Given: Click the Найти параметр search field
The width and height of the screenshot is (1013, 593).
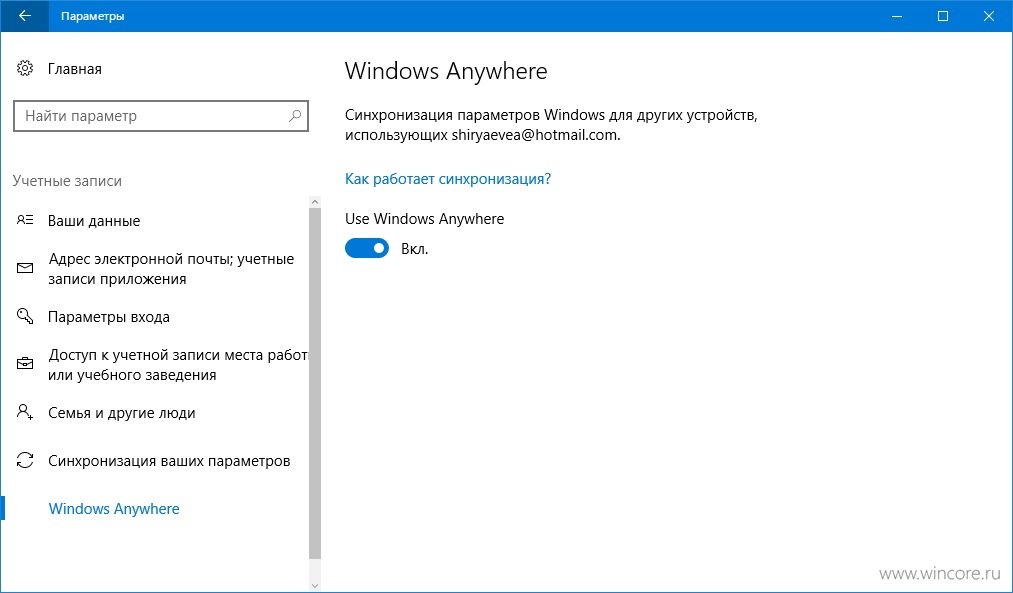Looking at the screenshot, I should [161, 116].
